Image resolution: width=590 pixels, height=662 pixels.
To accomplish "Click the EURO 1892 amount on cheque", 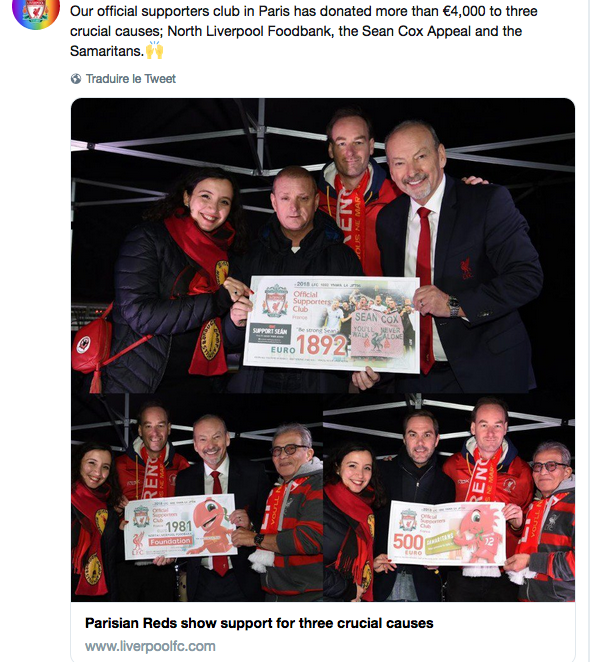I will [x=309, y=346].
